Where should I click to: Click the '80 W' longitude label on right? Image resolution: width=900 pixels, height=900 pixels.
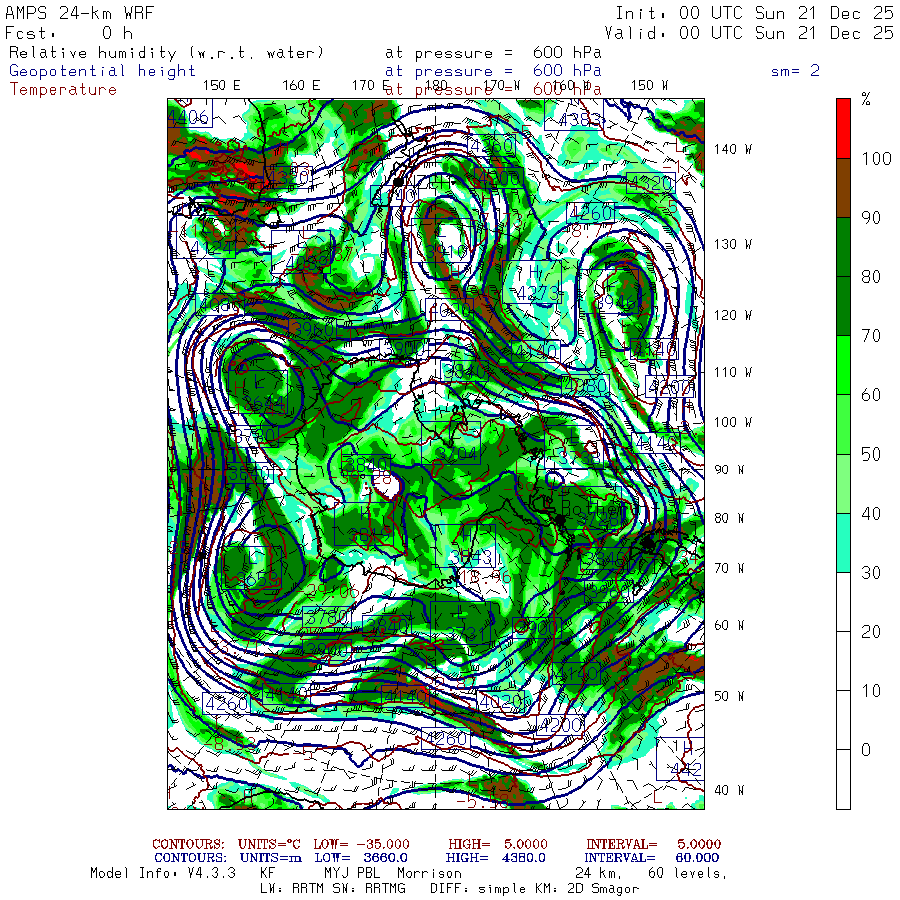729,518
